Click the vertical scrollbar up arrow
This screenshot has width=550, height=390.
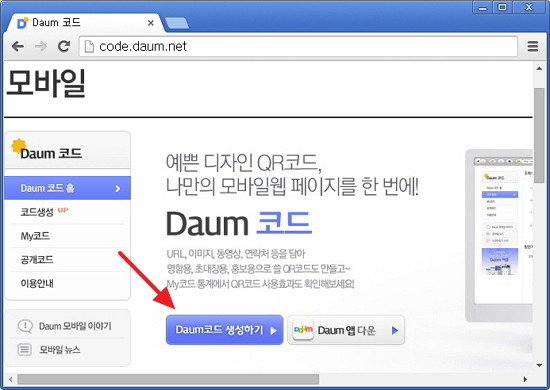tap(539, 68)
